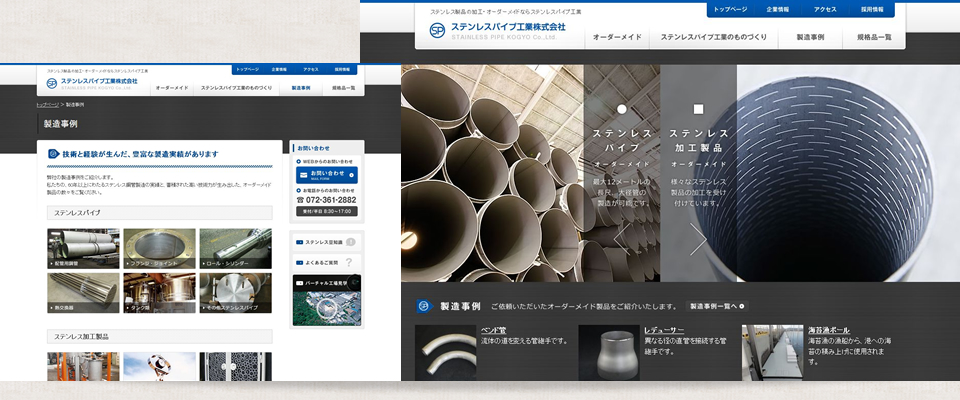Open 企業情報 in left page top menu

click(279, 70)
